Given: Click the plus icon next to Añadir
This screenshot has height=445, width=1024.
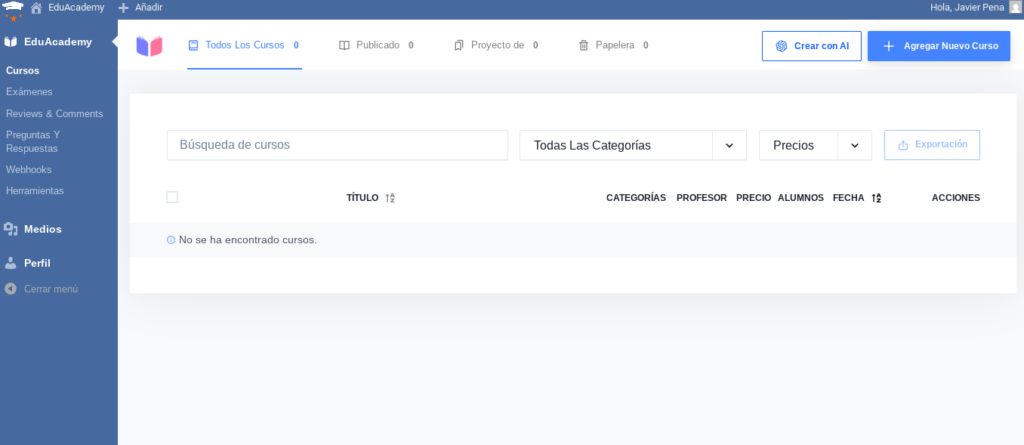Looking at the screenshot, I should [123, 8].
